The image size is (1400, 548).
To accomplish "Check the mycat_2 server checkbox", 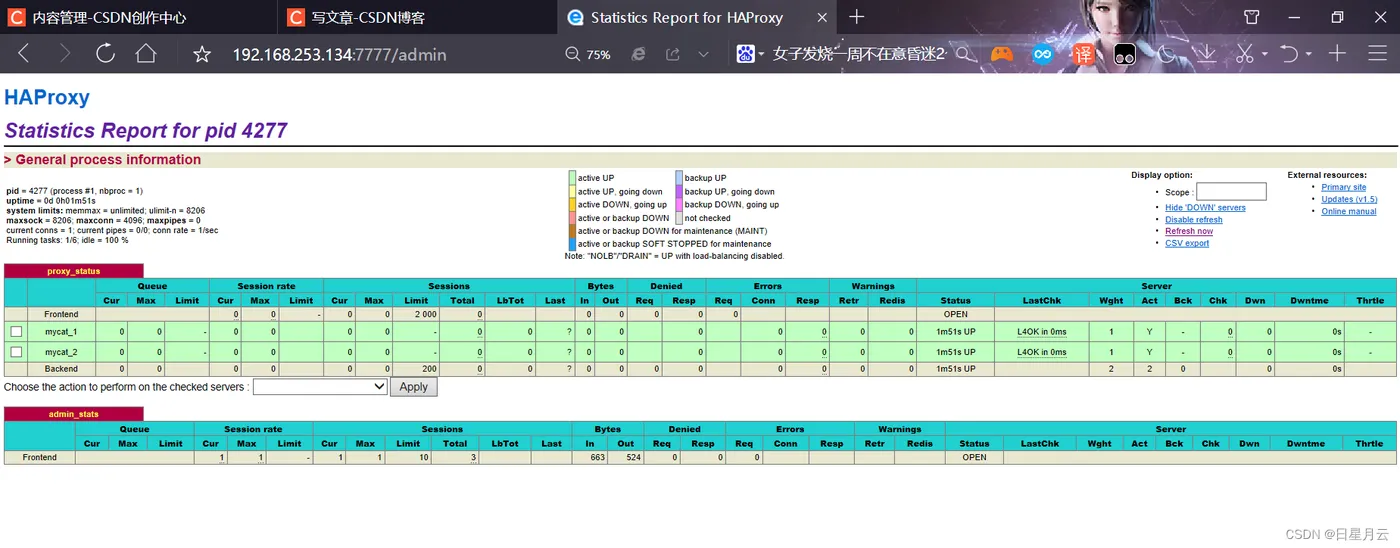I will point(16,352).
